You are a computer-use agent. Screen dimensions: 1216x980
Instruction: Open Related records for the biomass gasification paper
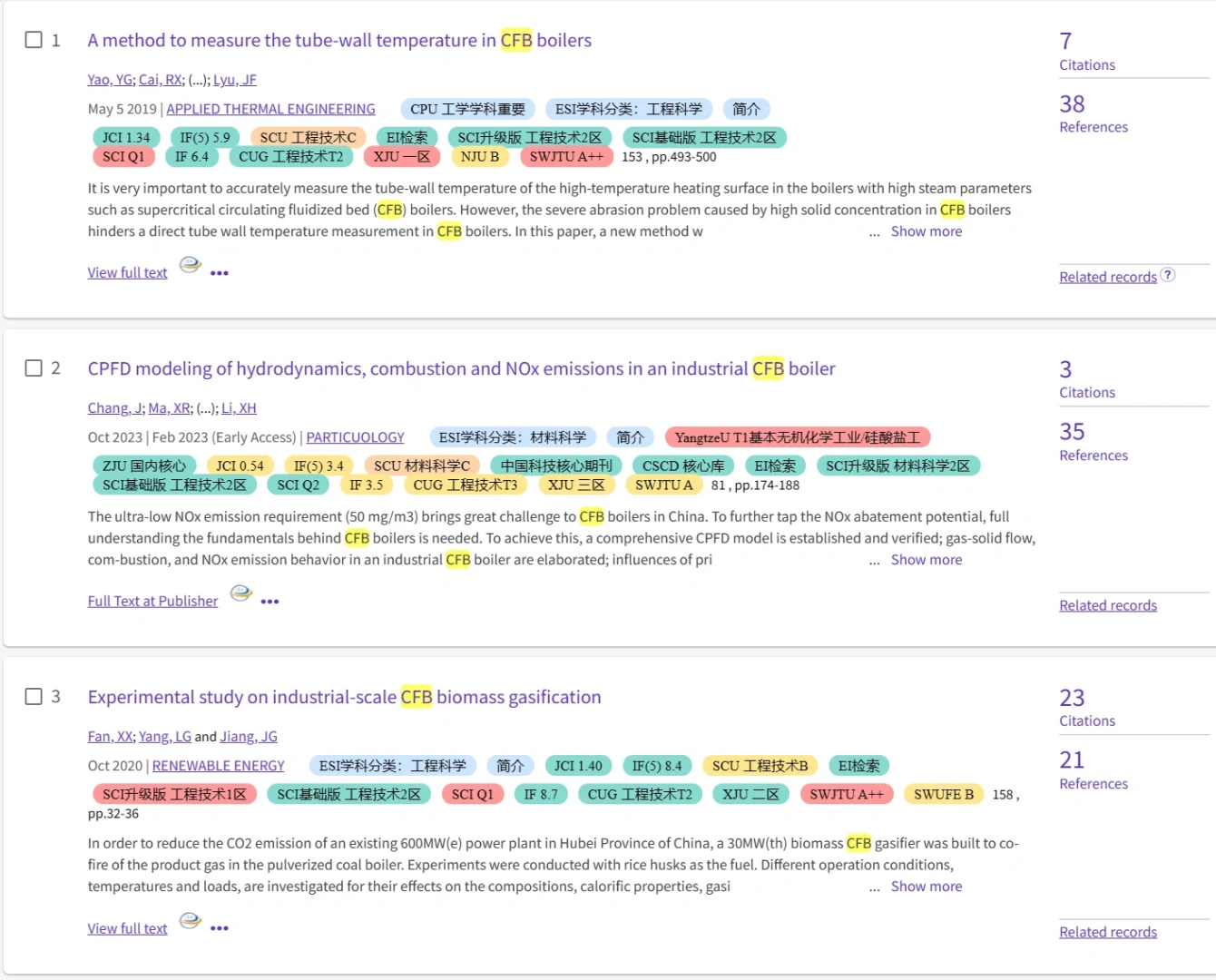1108,933
